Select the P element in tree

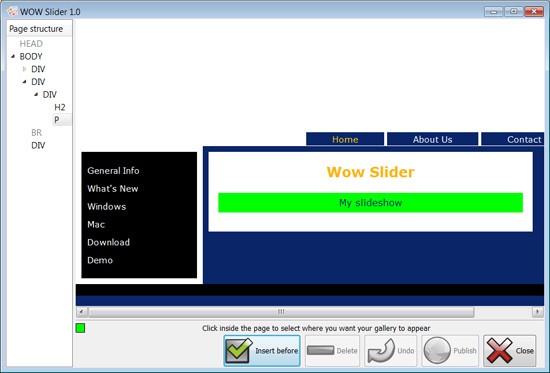57,120
